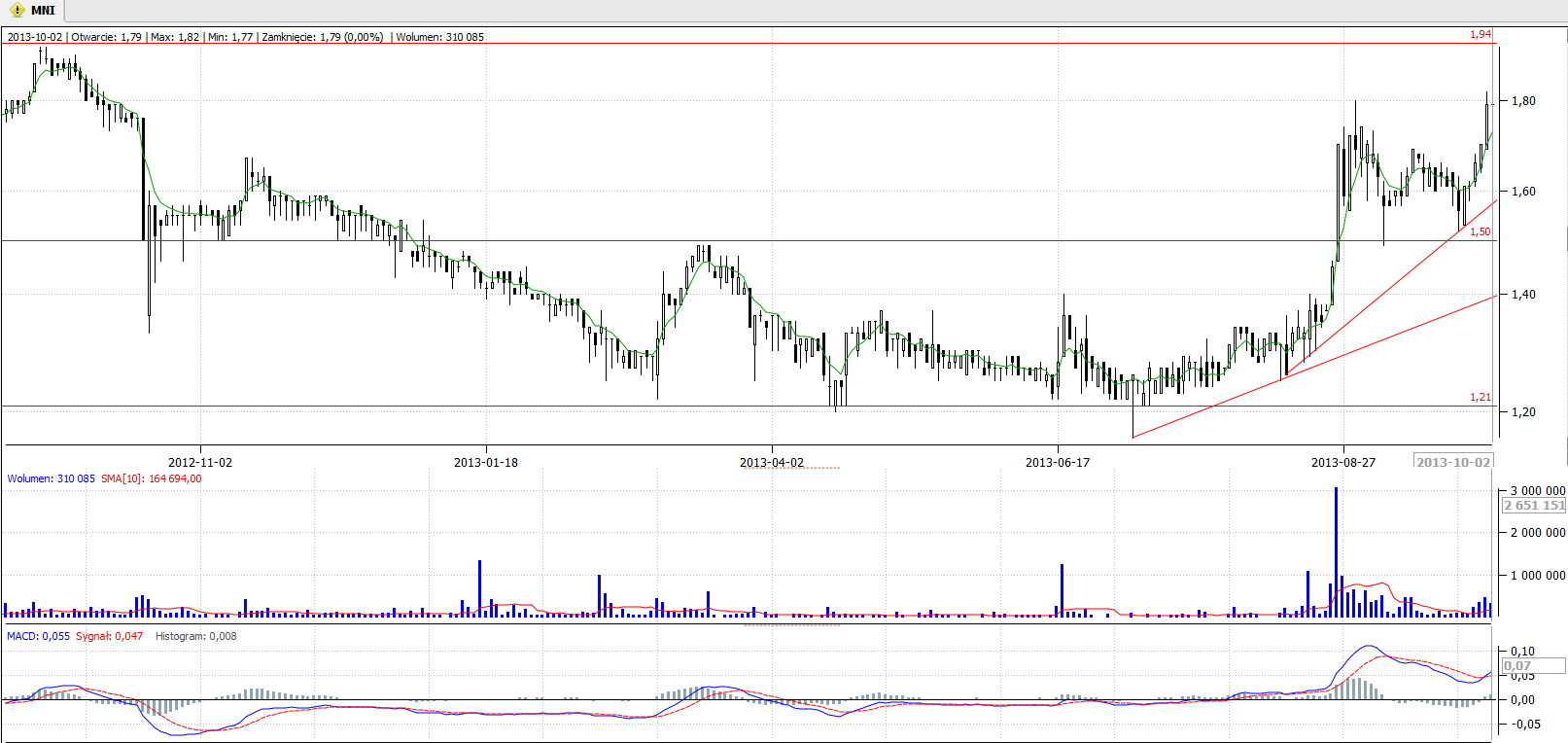
Task: Click the Histogram: 0,008 indicator label
Action: 196,636
